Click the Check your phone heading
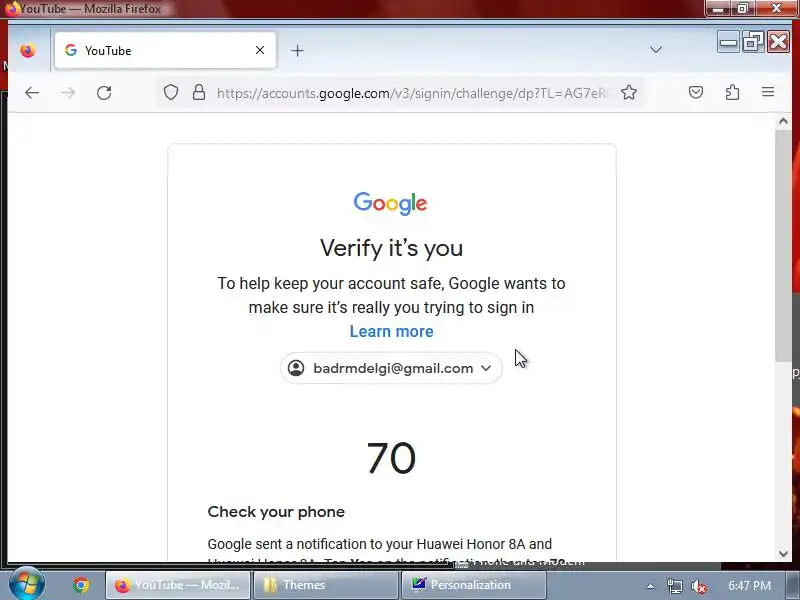This screenshot has height=600, width=800. click(x=276, y=512)
